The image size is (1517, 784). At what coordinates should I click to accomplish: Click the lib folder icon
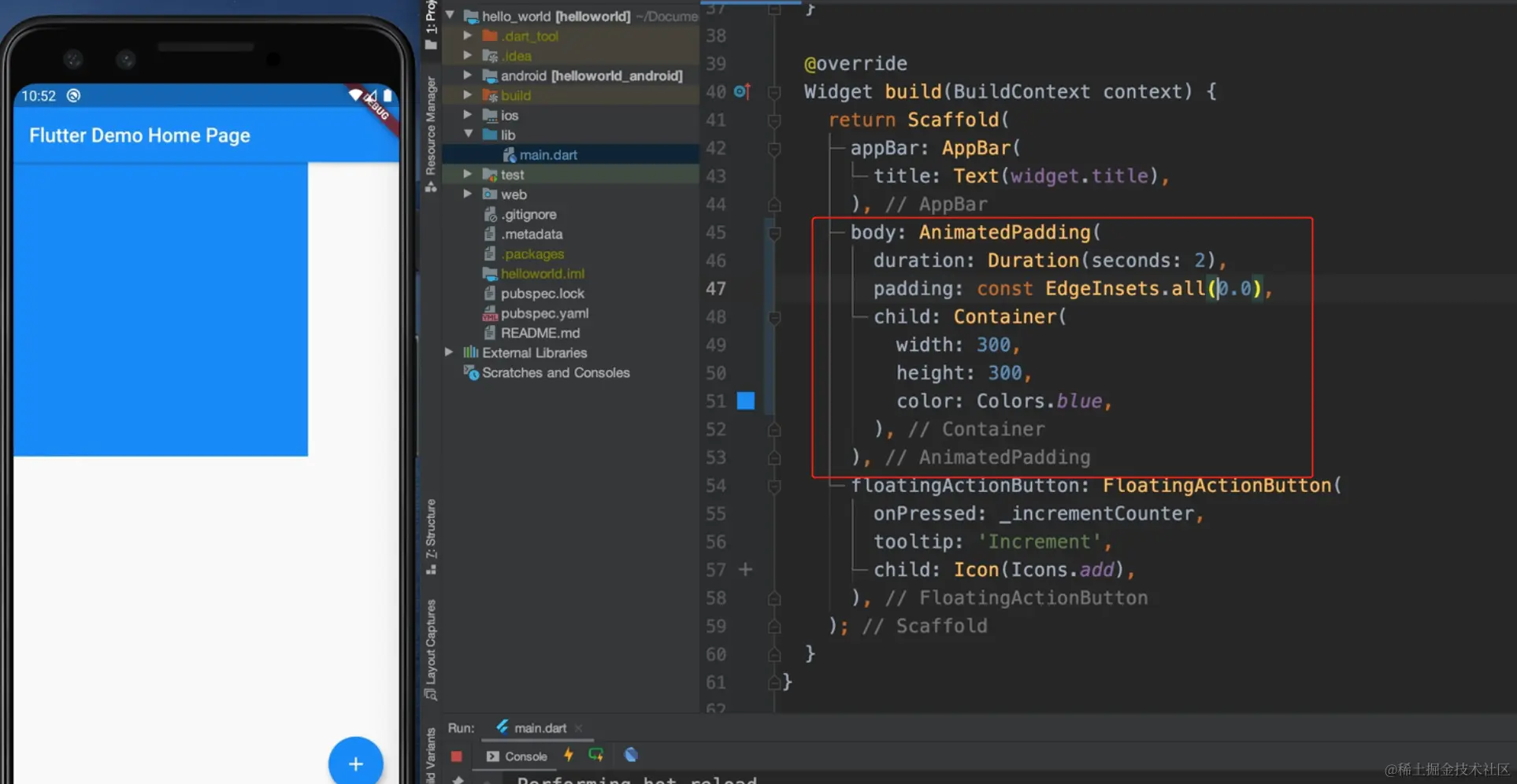490,135
